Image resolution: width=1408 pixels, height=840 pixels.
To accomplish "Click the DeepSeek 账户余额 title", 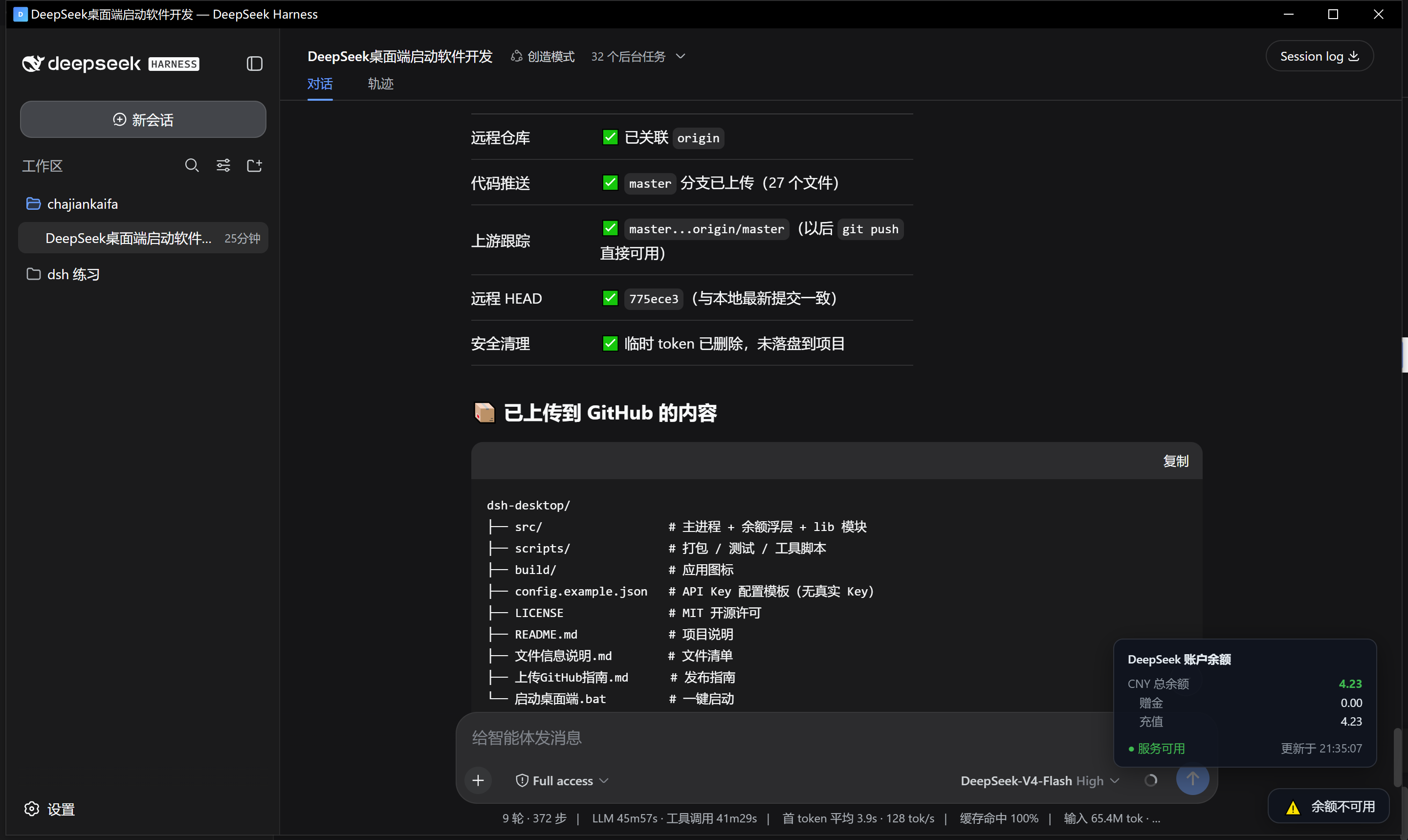I will click(1179, 660).
